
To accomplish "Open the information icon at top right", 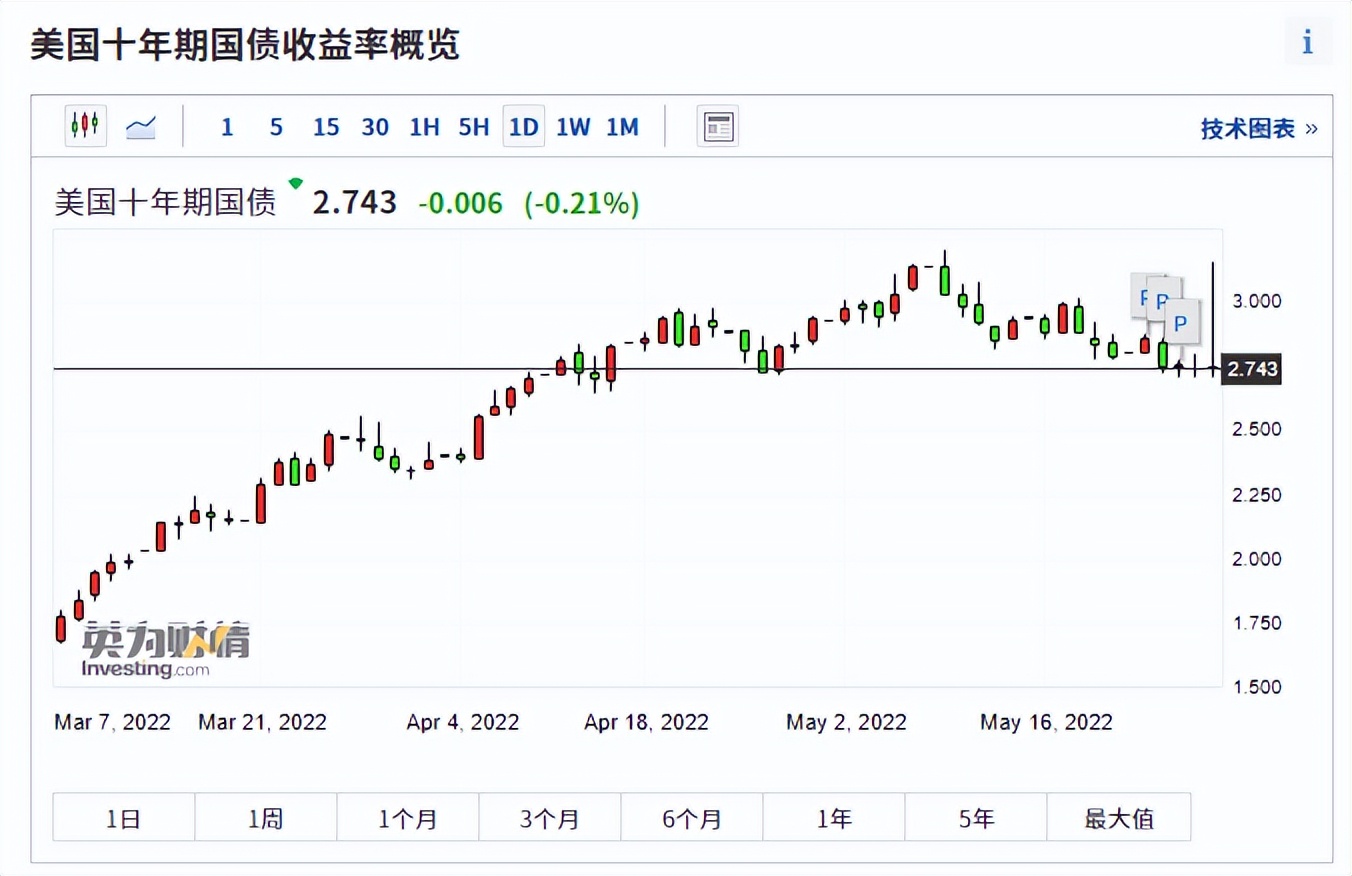I will (x=1307, y=43).
